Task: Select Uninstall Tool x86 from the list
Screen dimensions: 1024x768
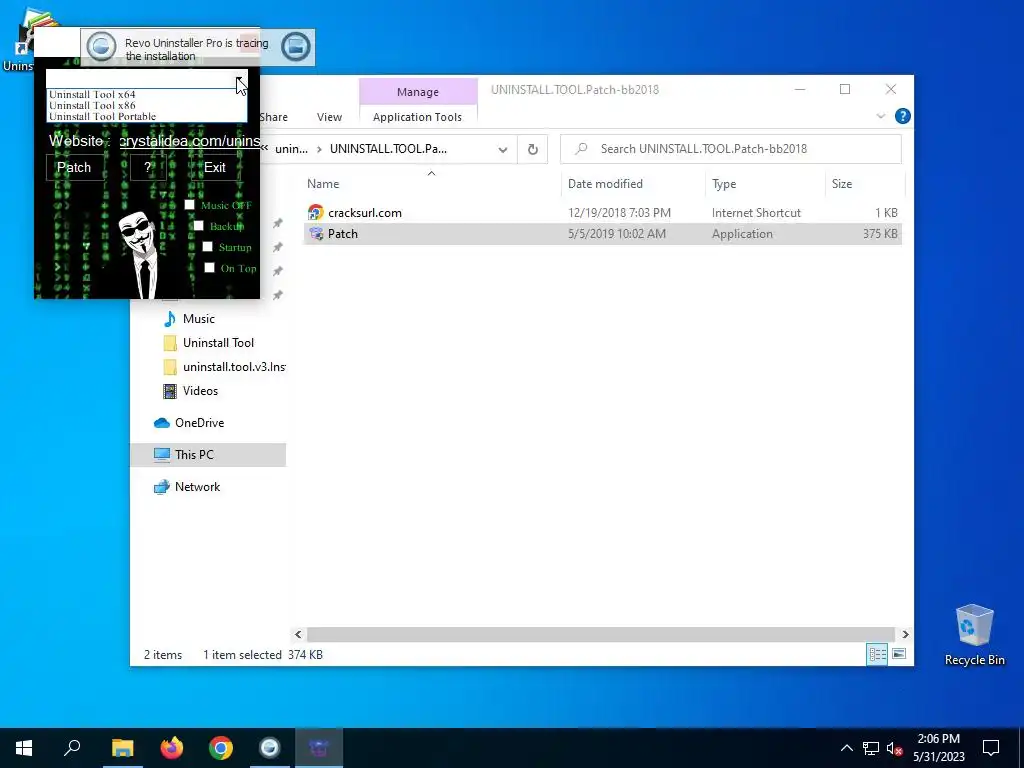Action: [92, 105]
